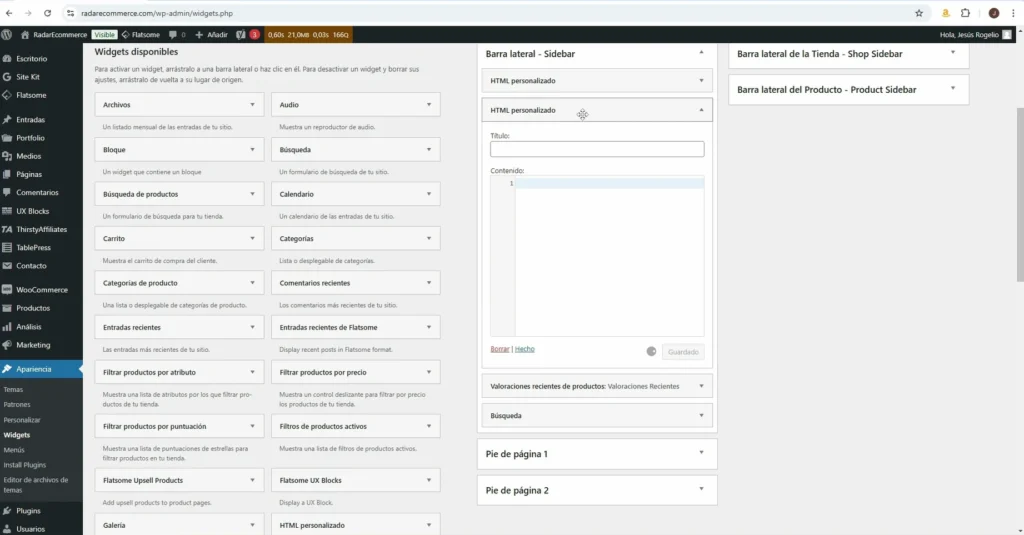
Task: Open ThirstyAffiliates menu
Action: 41,229
